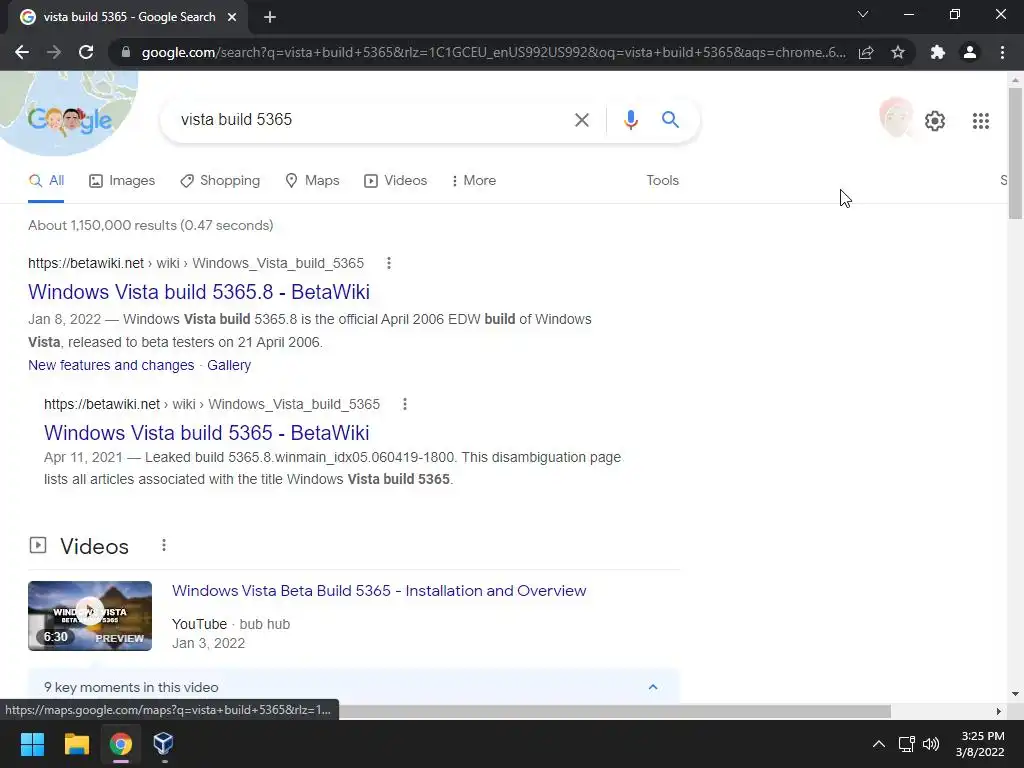Image resolution: width=1024 pixels, height=768 pixels.
Task: Open the Windows Start menu
Action: tap(32, 744)
